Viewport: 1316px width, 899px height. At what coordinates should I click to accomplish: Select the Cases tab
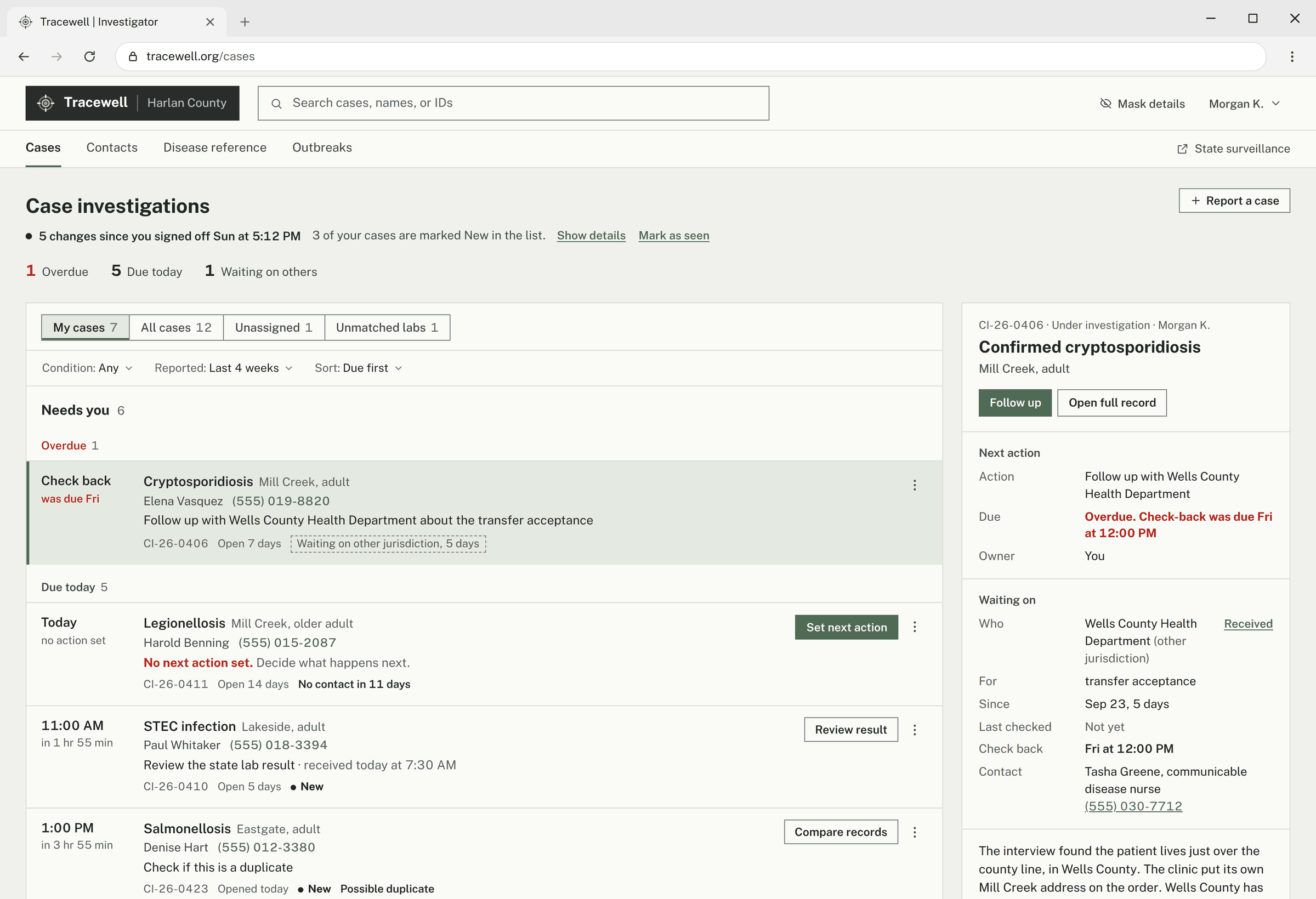pyautogui.click(x=43, y=148)
